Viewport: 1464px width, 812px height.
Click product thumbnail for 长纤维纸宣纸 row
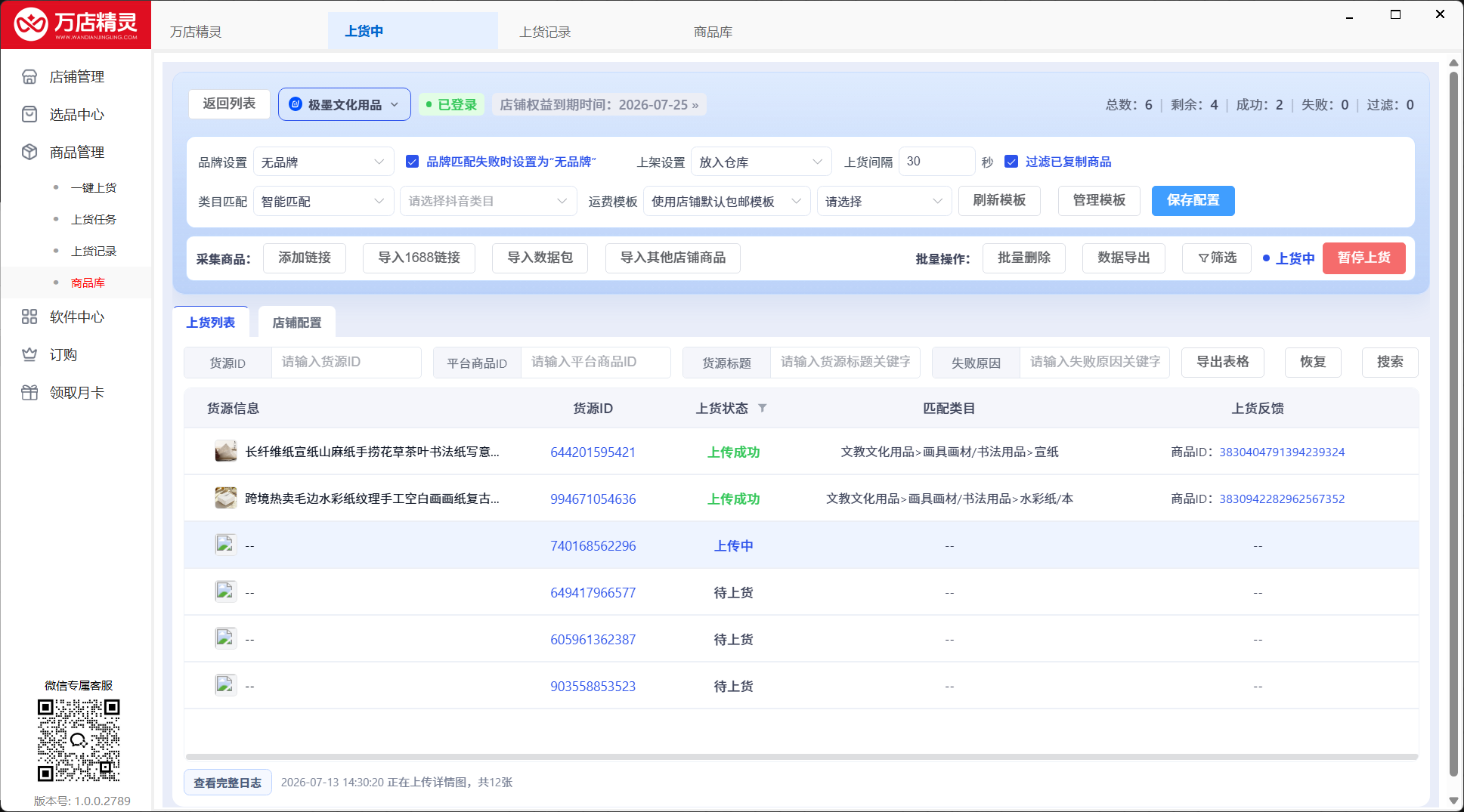[226, 452]
